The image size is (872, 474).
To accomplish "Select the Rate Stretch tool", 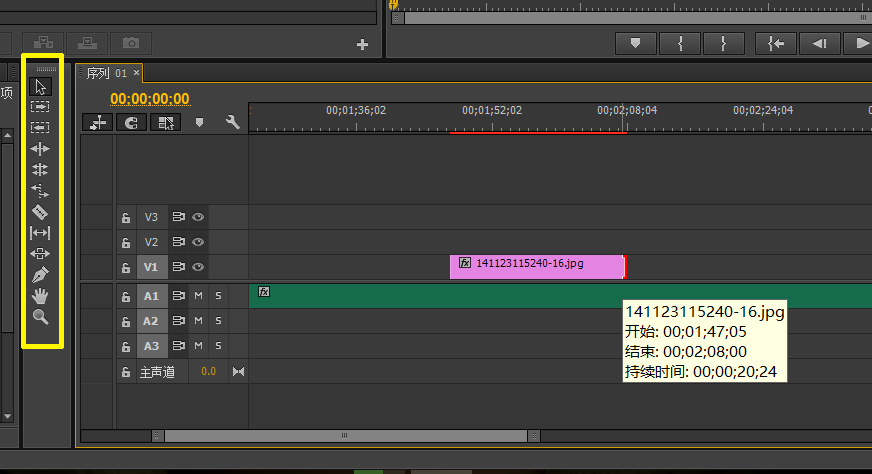I will [x=40, y=191].
